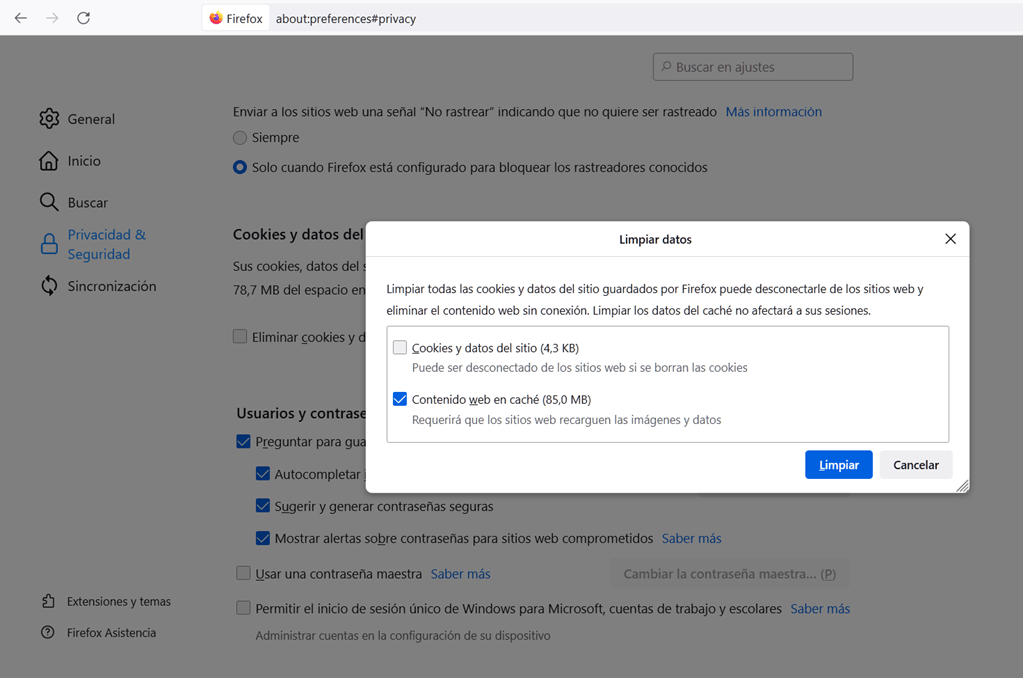This screenshot has height=678, width=1024.
Task: Enable Usar una contraseña maestra
Action: tap(243, 573)
